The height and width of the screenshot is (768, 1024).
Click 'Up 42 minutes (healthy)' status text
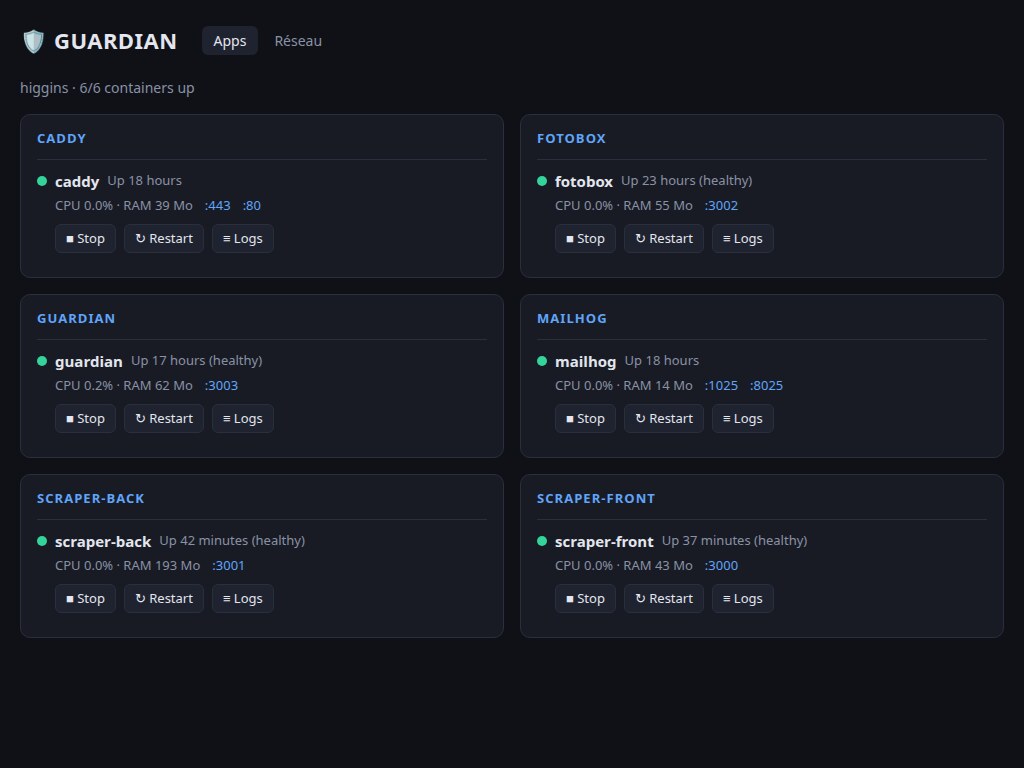pyautogui.click(x=232, y=541)
